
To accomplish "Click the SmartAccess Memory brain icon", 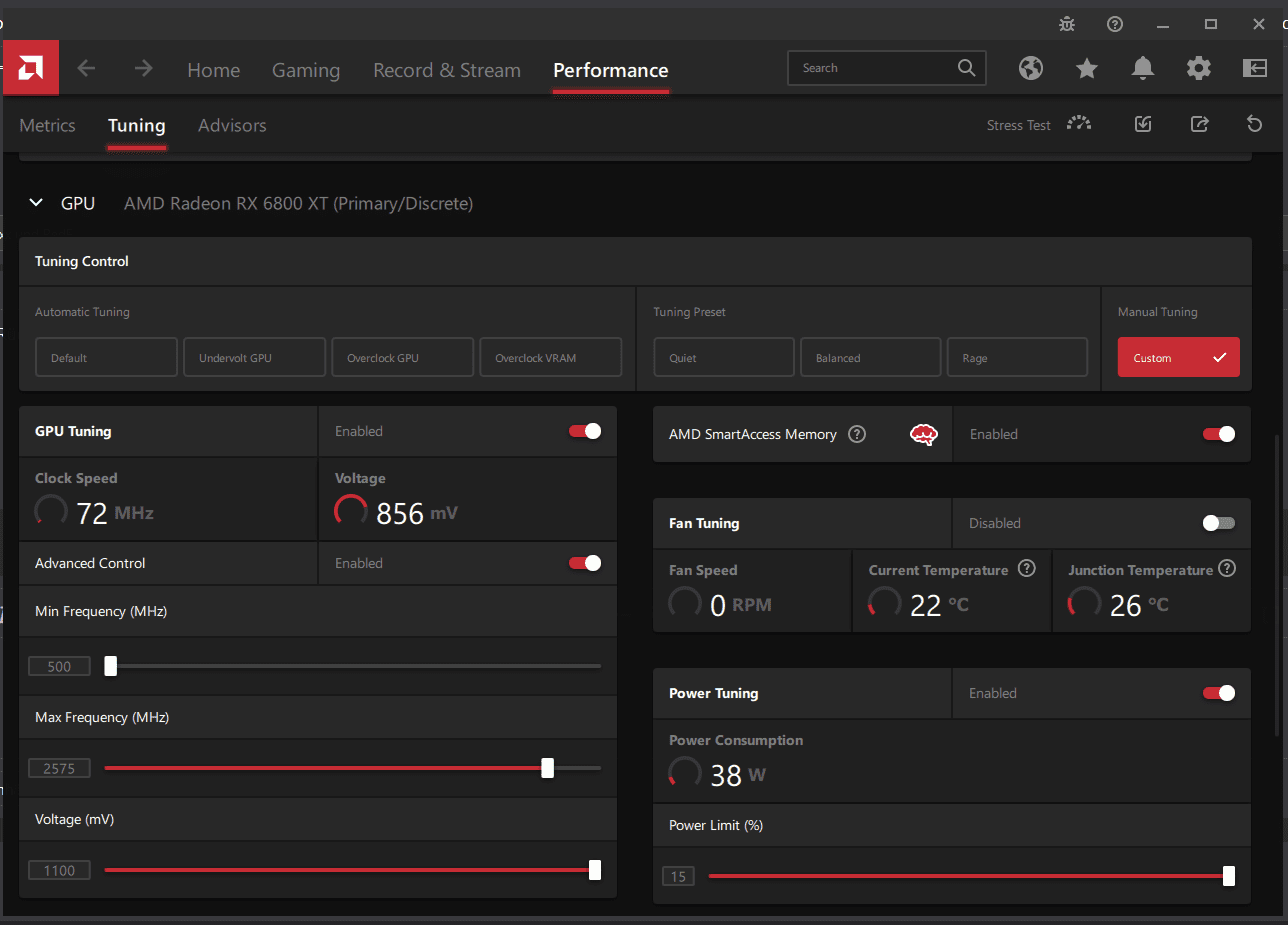I will click(x=924, y=434).
